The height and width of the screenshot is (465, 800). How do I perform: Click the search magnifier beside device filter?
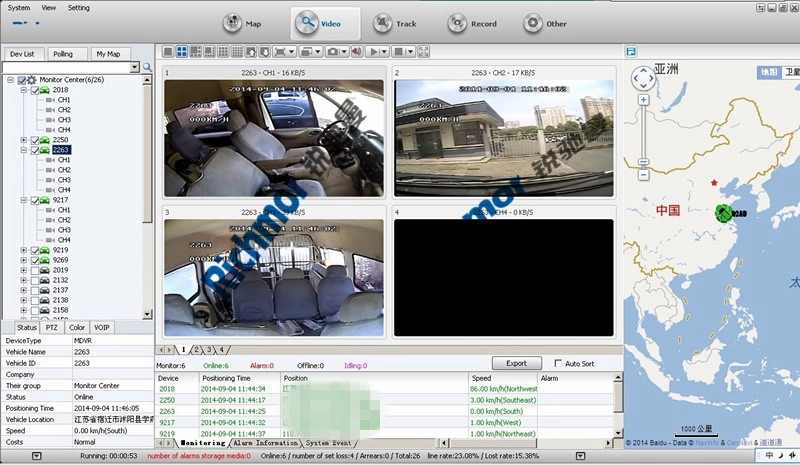coord(147,67)
